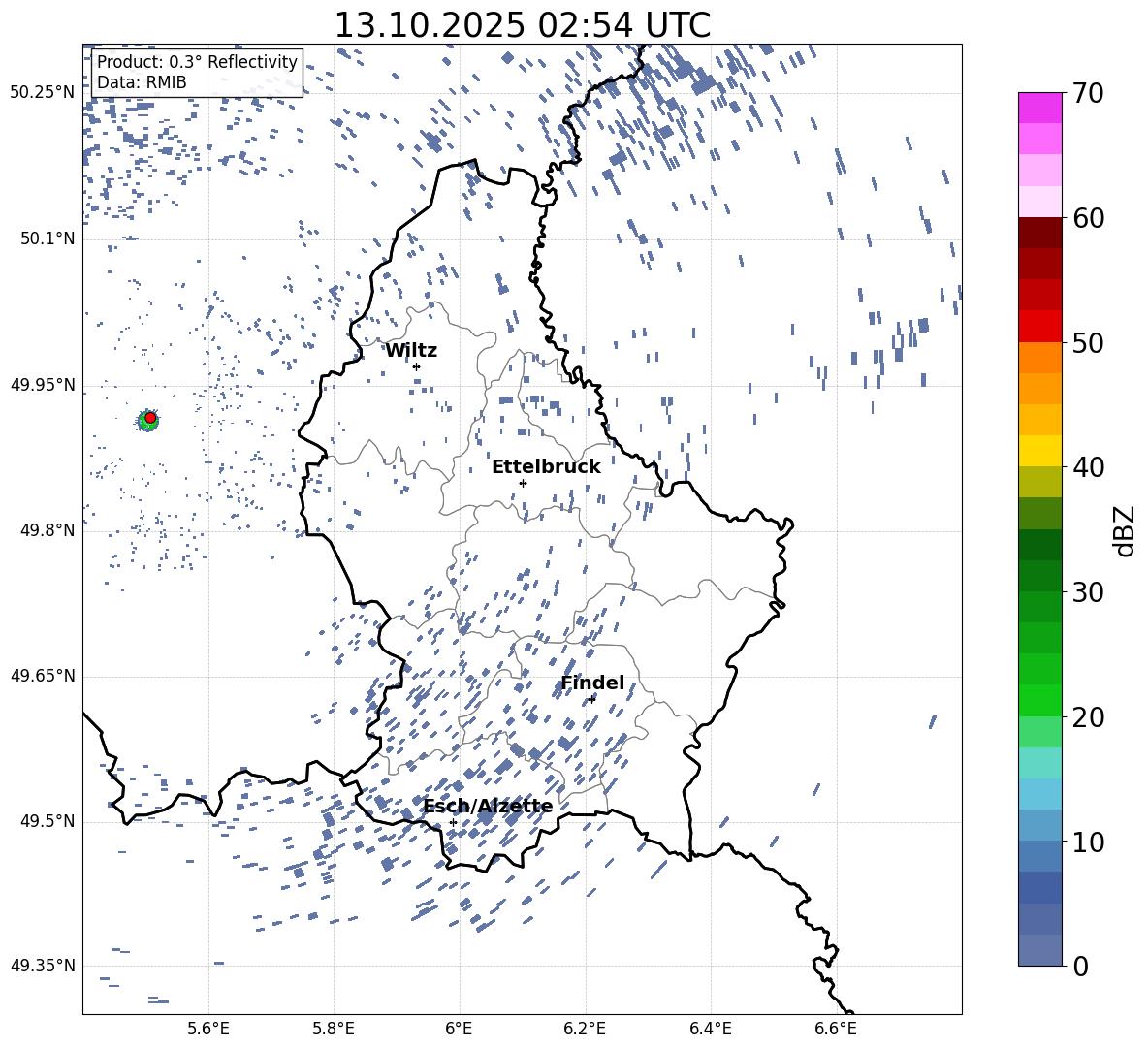1148x1048 pixels.
Task: Pick the bright red colorbar swatch above 50
Action: 1039,327
